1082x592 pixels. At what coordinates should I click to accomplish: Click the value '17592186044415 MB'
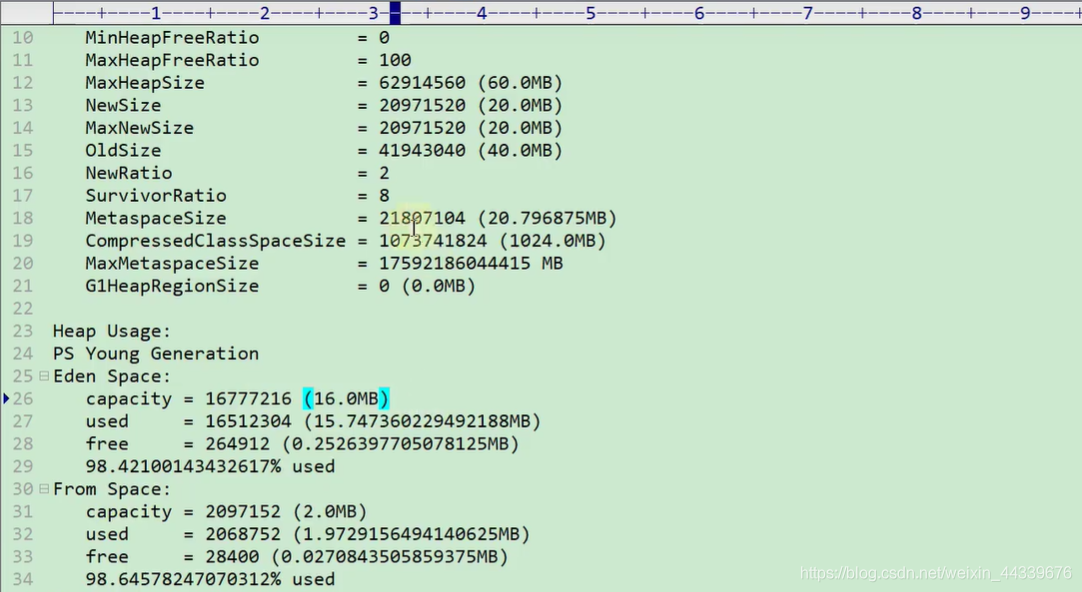[x=471, y=264]
